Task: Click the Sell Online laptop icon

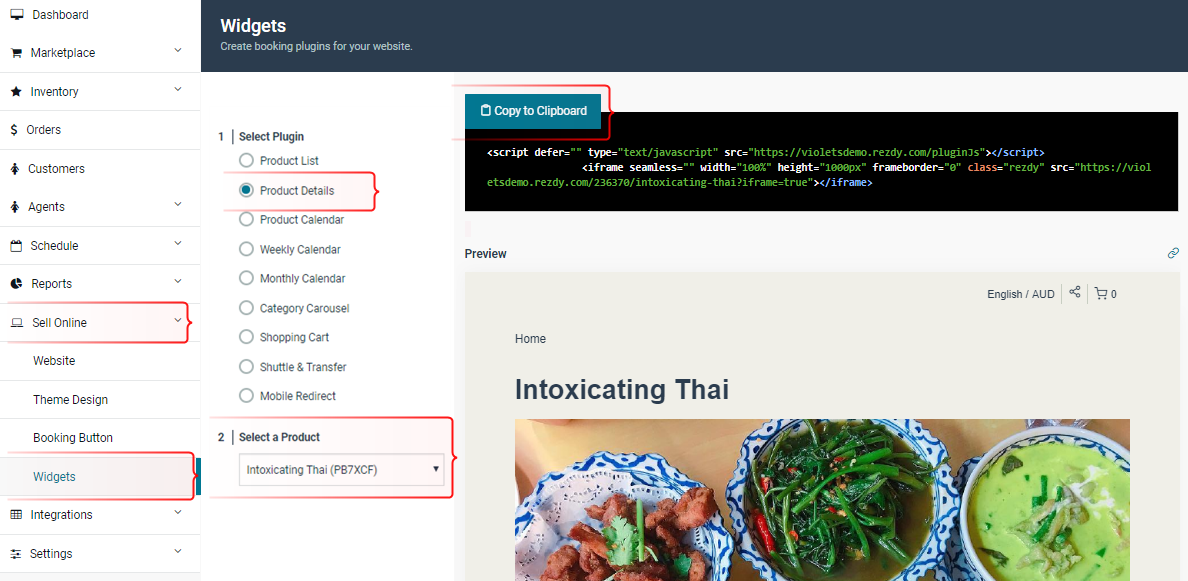Action: 17,323
